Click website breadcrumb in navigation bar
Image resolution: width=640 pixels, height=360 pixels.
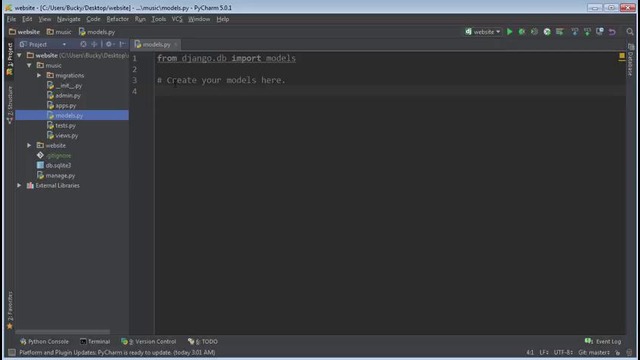tap(24, 31)
